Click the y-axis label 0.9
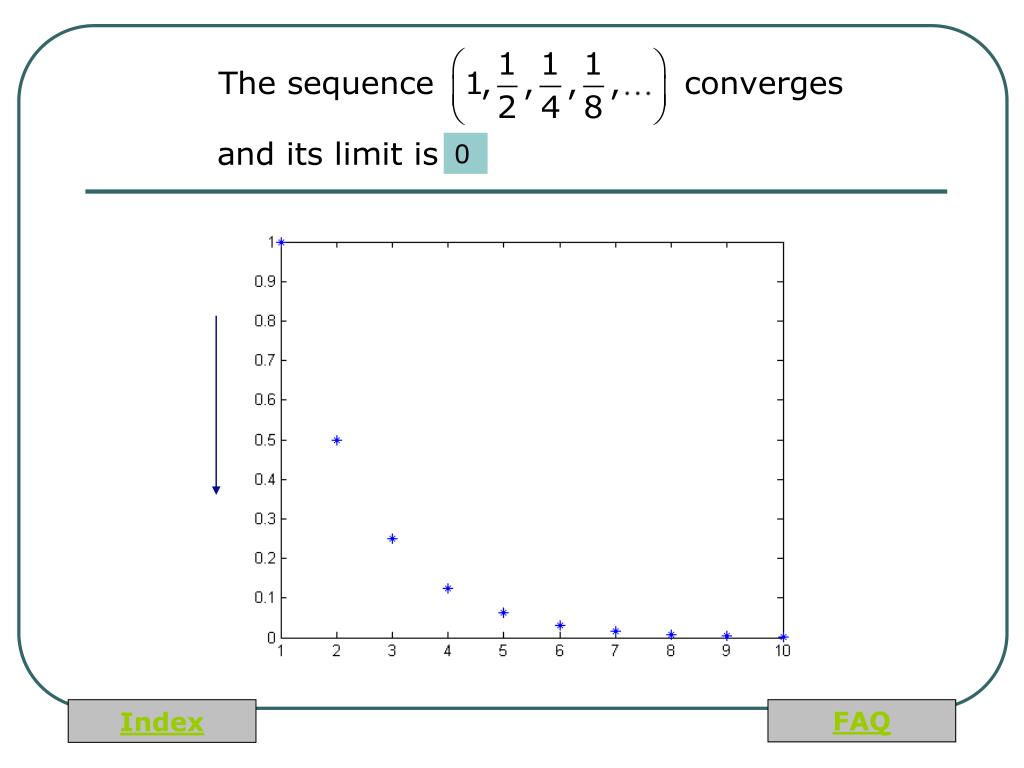Viewport: 1024px width, 768px height. tap(265, 281)
